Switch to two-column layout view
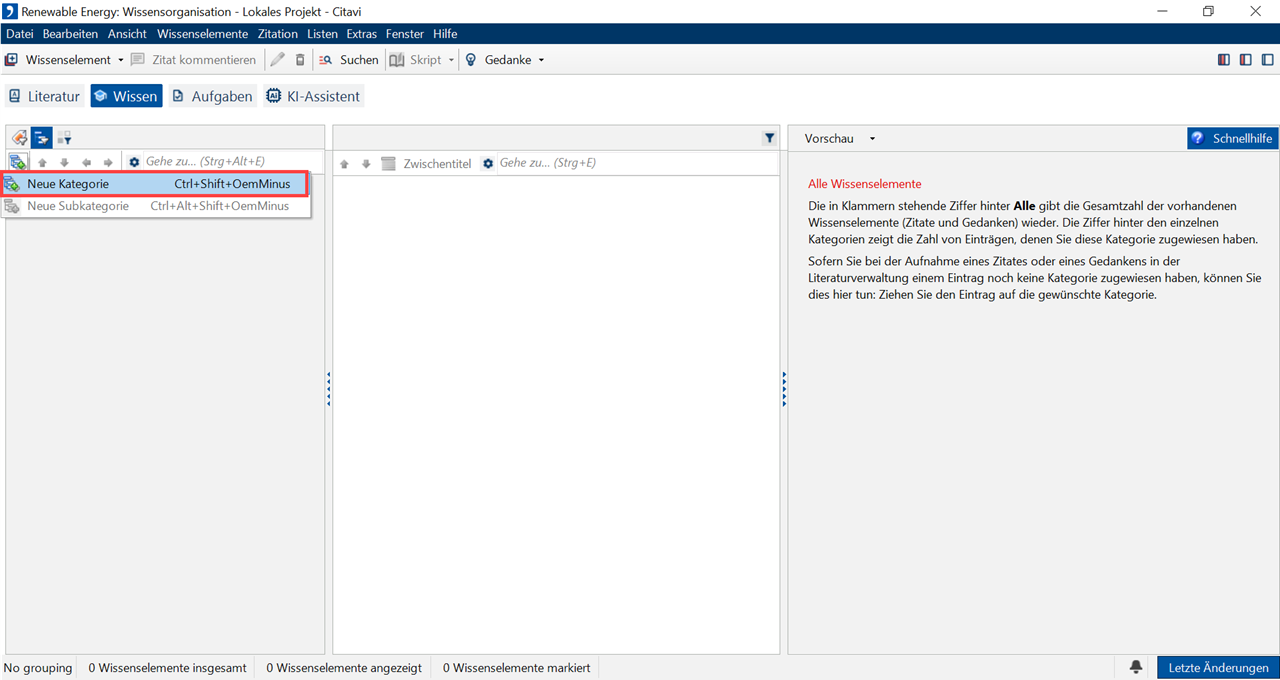1280x680 pixels. coord(1245,60)
